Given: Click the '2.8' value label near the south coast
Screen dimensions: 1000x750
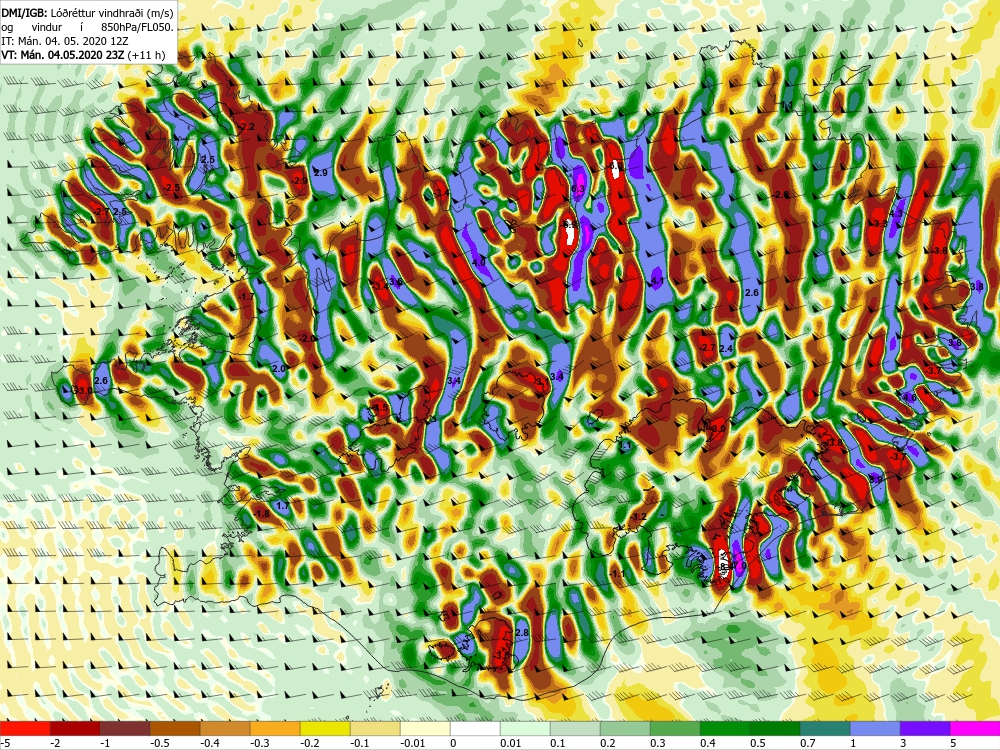Looking at the screenshot, I should point(522,633).
